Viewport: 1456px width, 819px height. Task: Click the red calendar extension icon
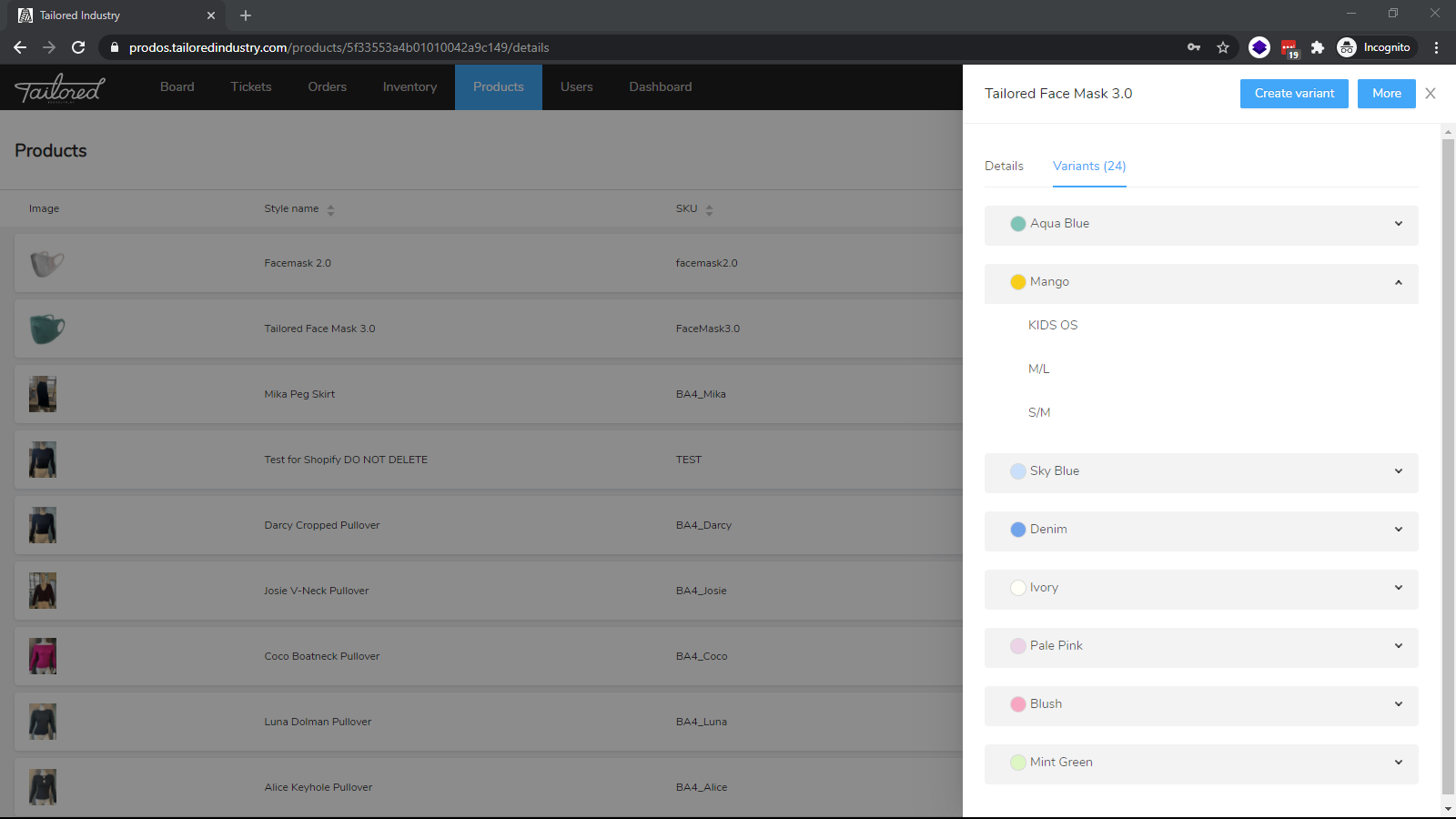[x=1289, y=48]
